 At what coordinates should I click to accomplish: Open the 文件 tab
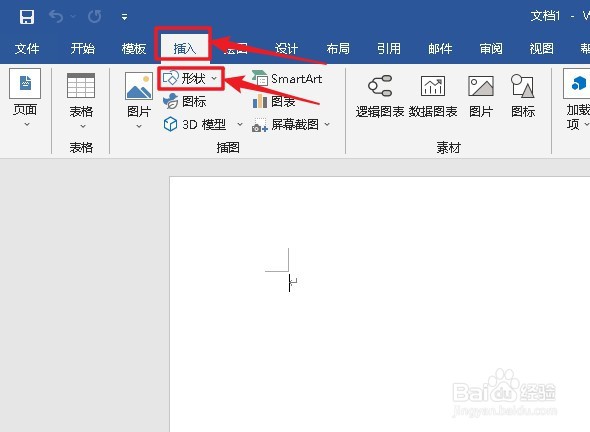[27, 49]
